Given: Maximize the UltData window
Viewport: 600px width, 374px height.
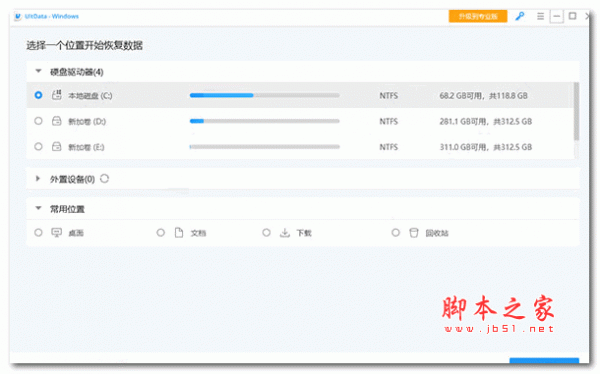Looking at the screenshot, I should pyautogui.click(x=572, y=16).
